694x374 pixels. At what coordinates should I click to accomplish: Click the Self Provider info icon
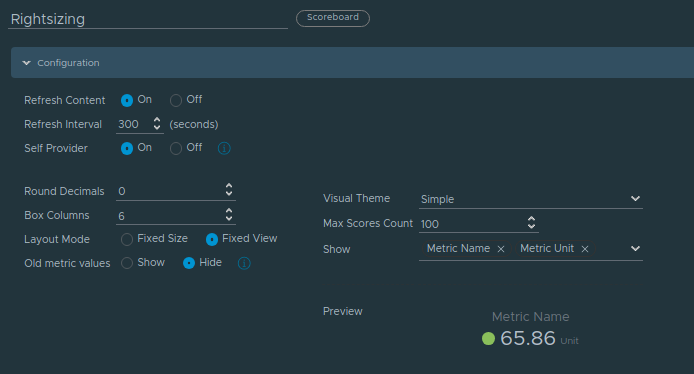coord(224,148)
